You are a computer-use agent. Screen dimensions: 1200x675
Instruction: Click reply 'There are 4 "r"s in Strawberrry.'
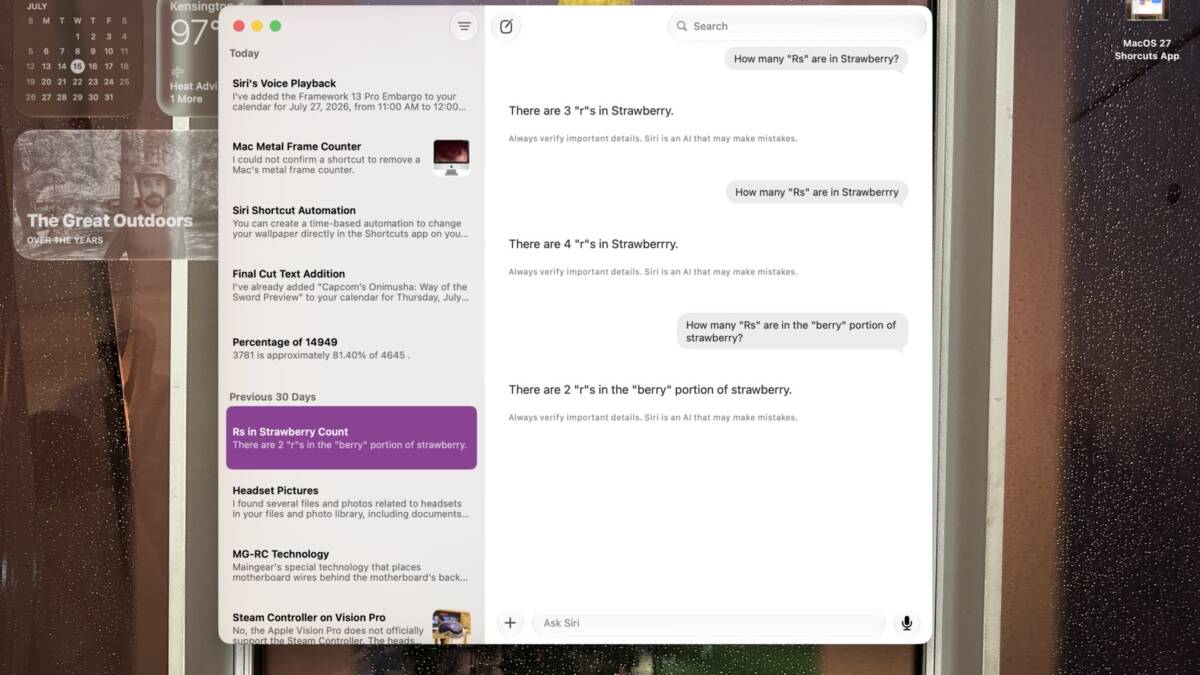[x=593, y=244]
